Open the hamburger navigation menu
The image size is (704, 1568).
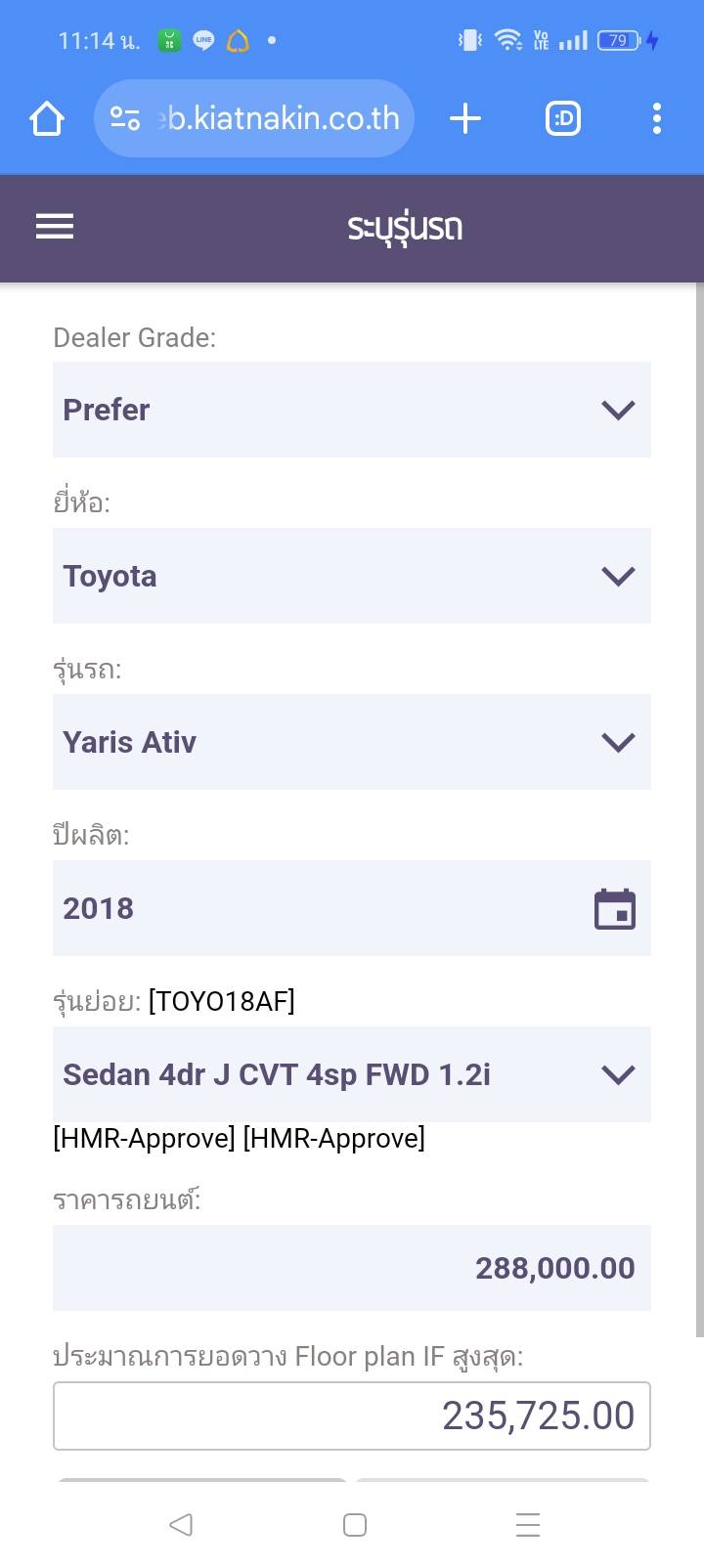tap(55, 227)
